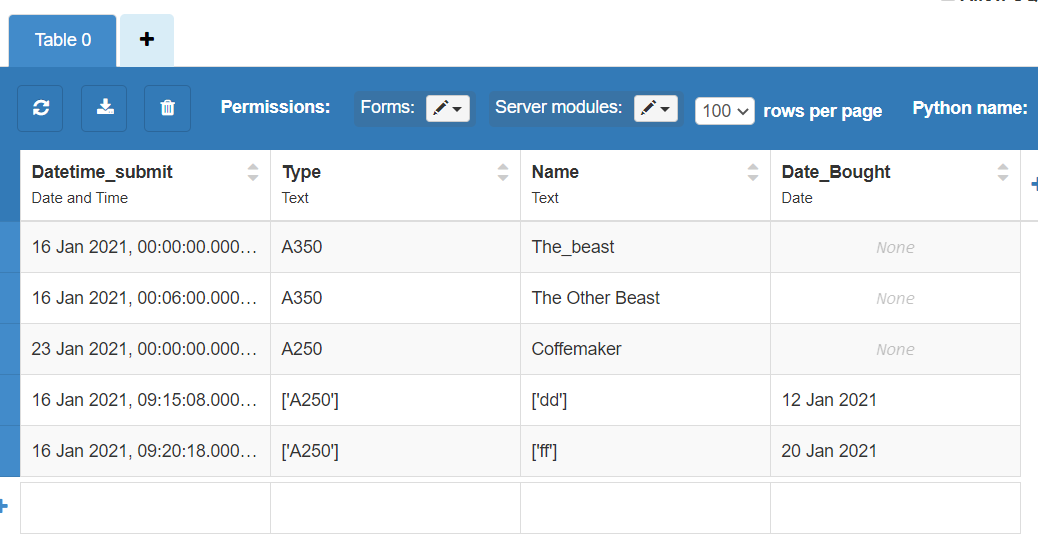Sort by Date_Bought column
1038x540 pixels.
click(x=1003, y=172)
